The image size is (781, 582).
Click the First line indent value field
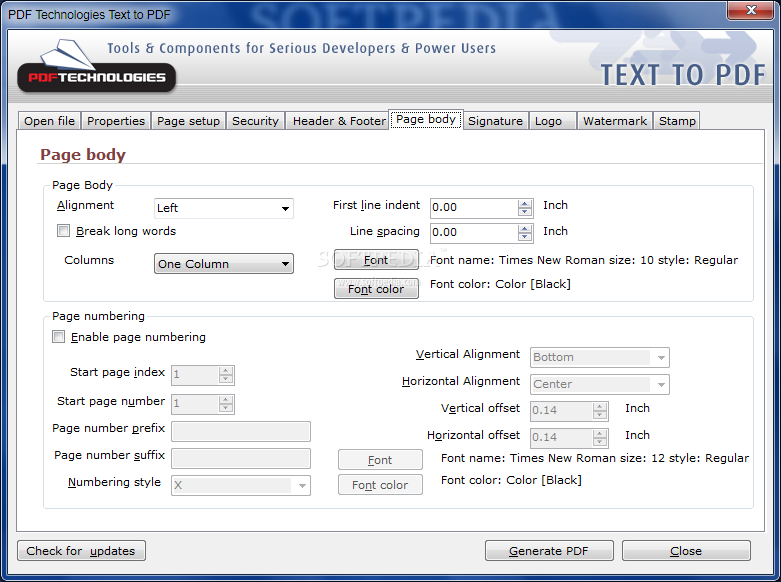(474, 207)
